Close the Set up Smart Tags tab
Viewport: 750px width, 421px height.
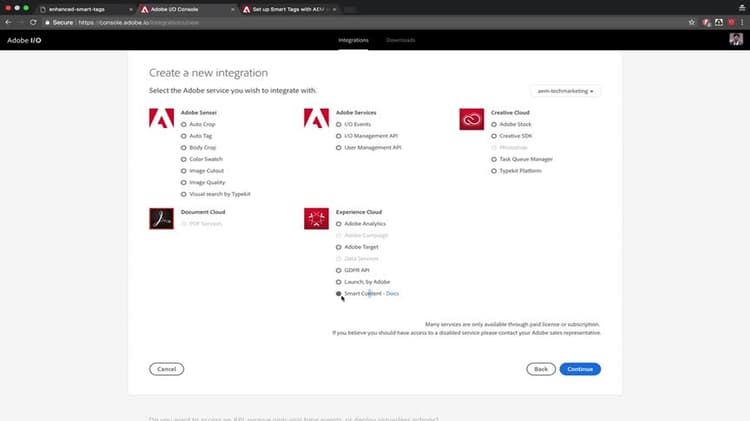click(334, 9)
